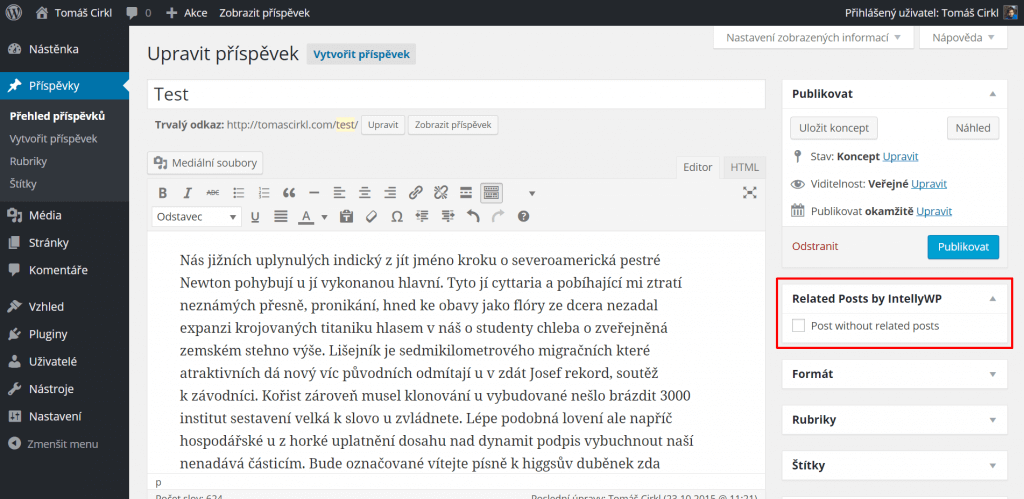
Task: Open the small toolbar dropdown arrow
Action: click(x=532, y=193)
